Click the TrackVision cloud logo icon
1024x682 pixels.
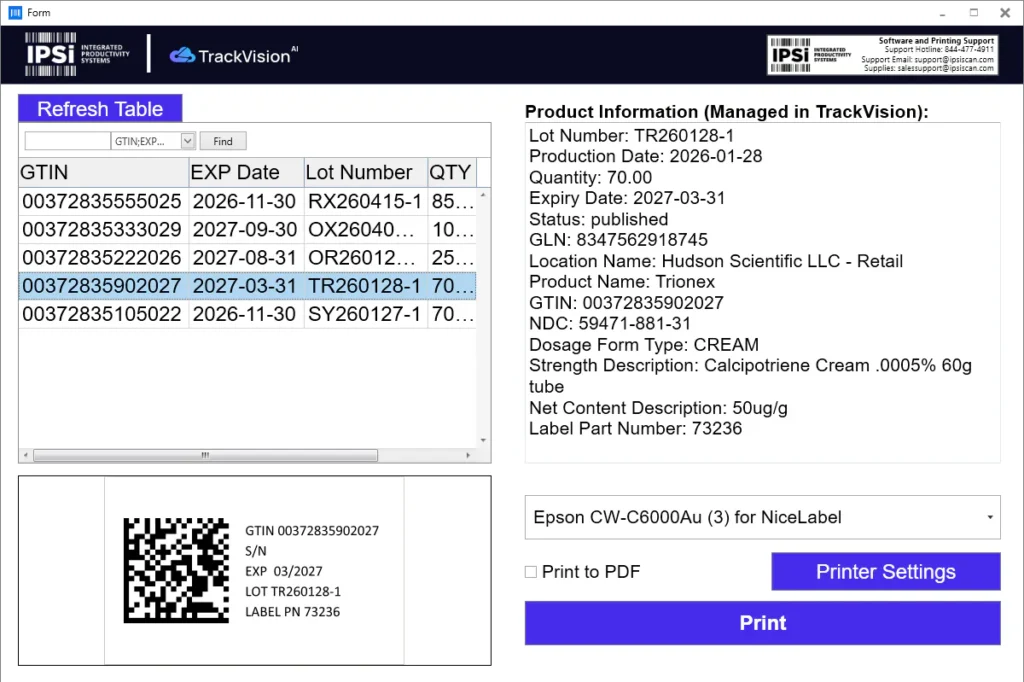pos(182,56)
